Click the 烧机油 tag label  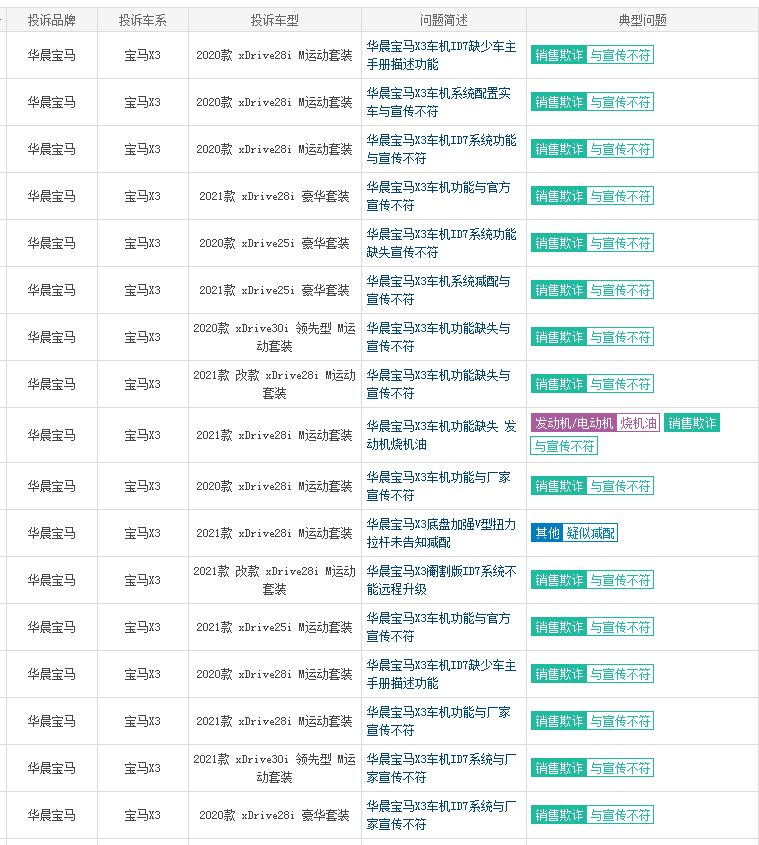click(638, 423)
